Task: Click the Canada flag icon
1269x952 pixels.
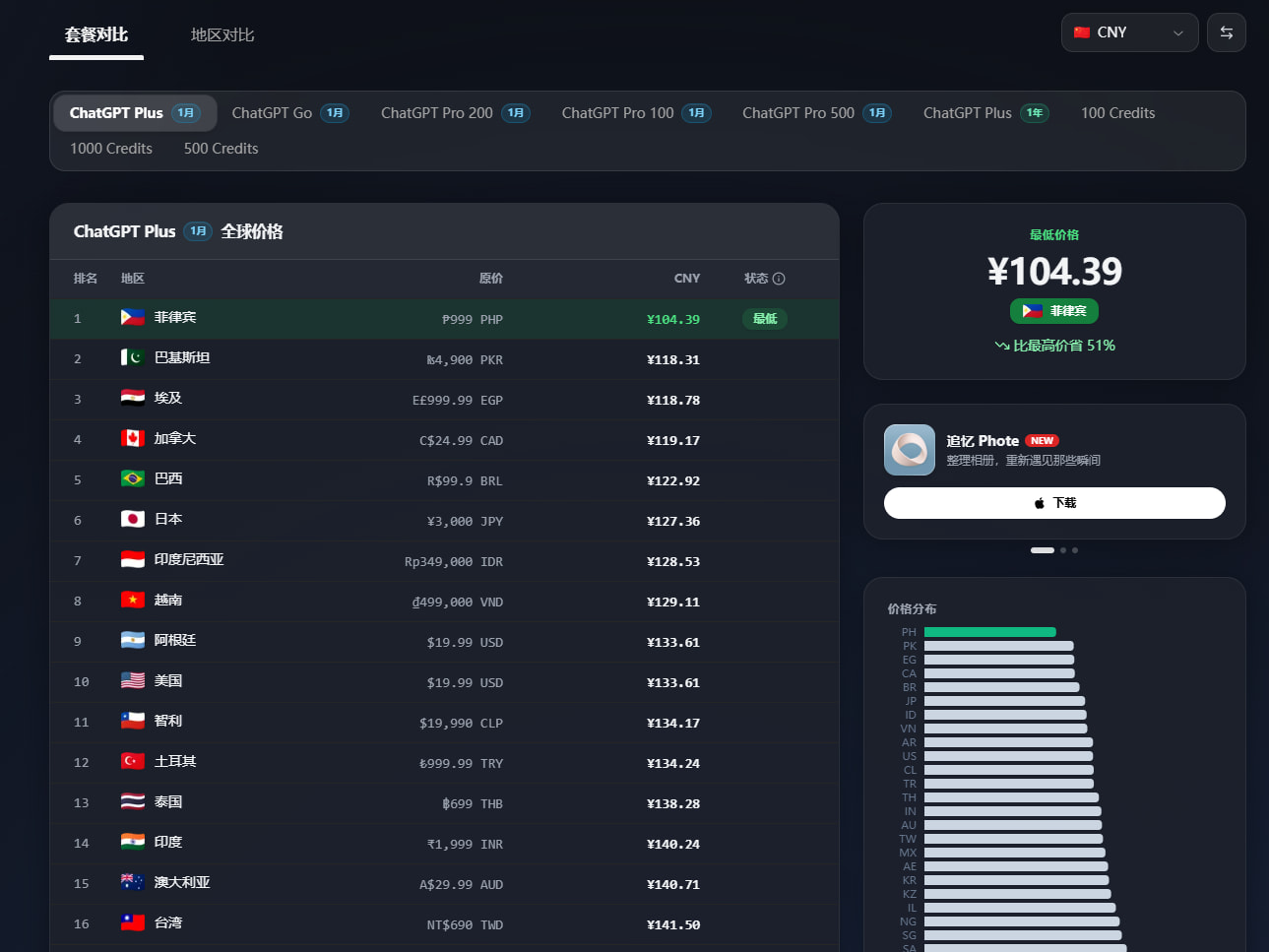Action: point(133,438)
